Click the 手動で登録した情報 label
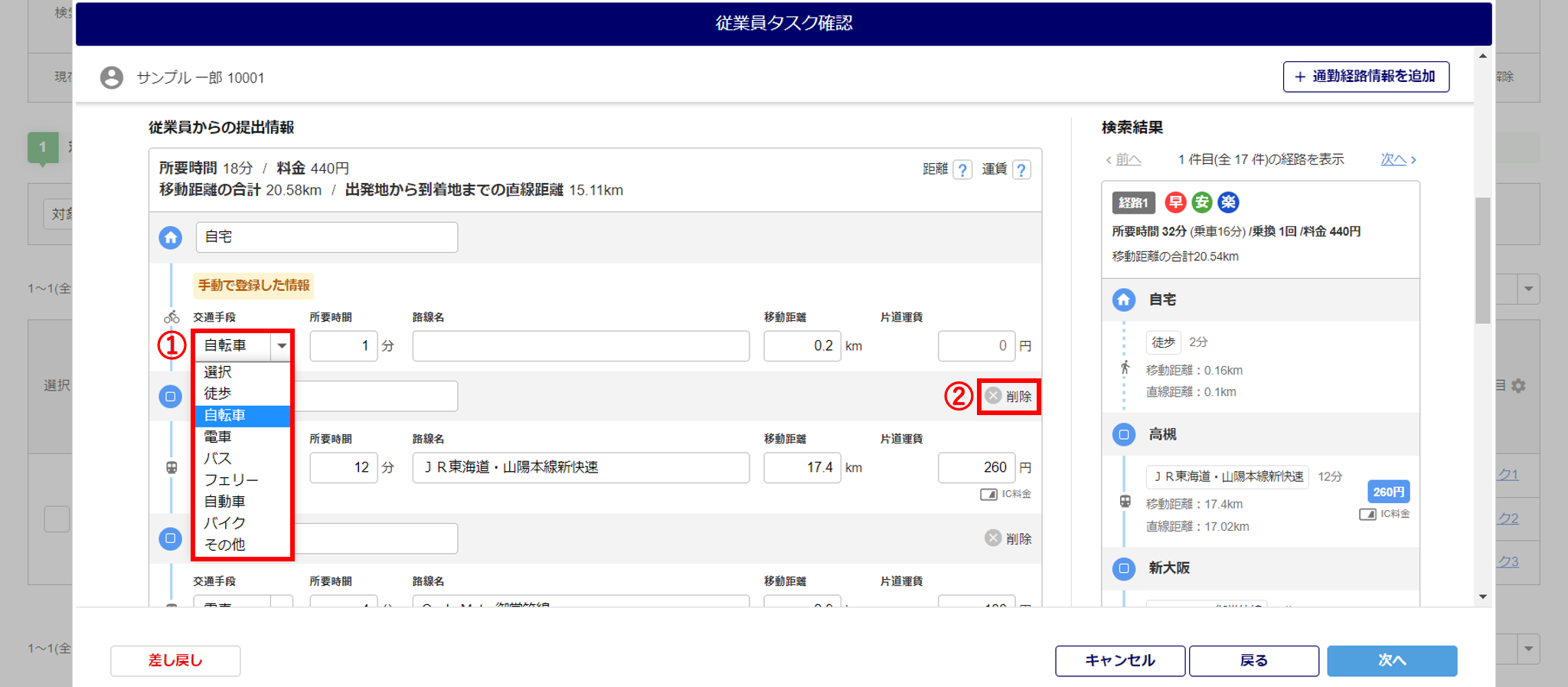 click(x=253, y=286)
